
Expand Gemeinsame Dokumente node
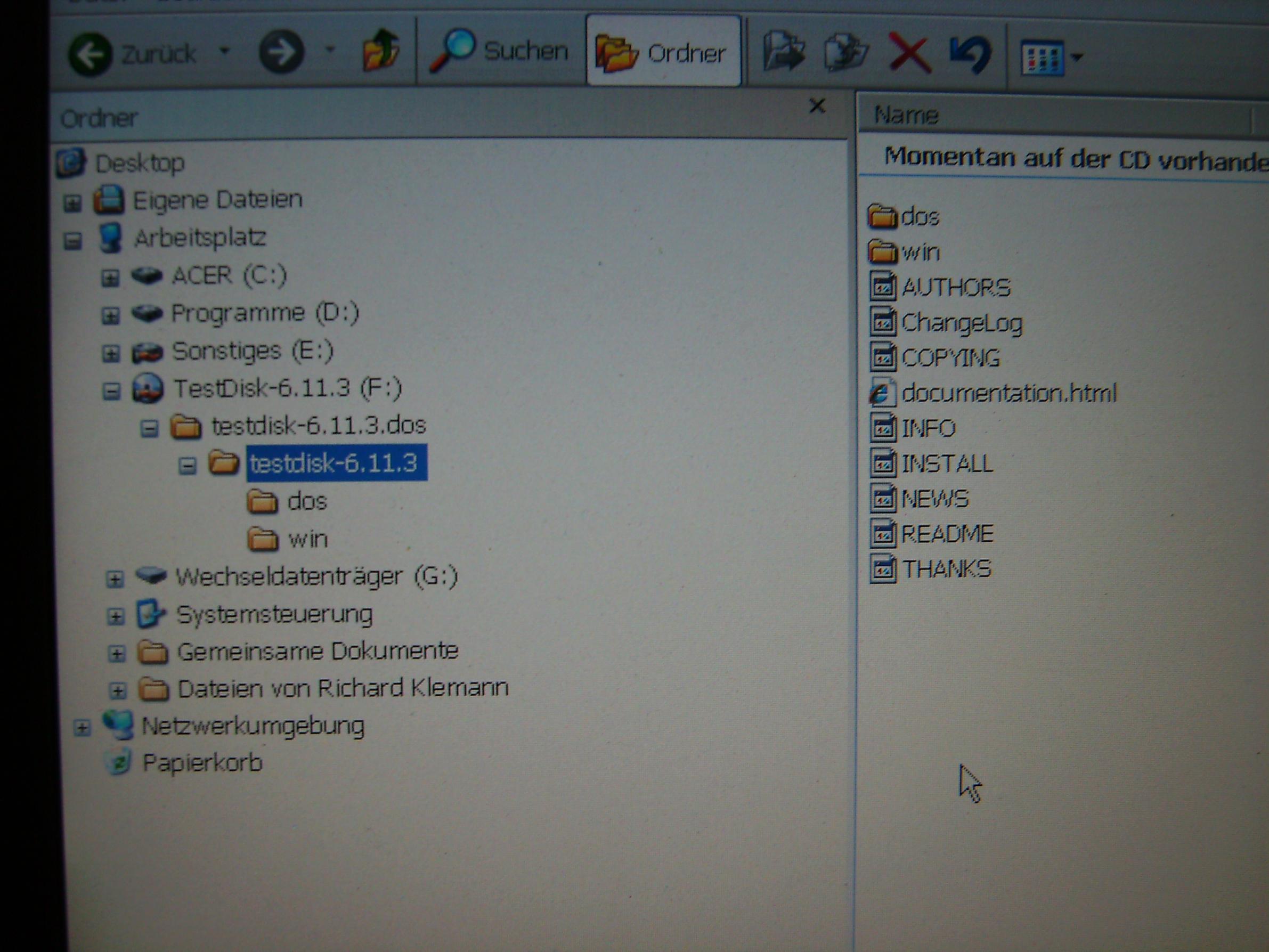(x=117, y=654)
